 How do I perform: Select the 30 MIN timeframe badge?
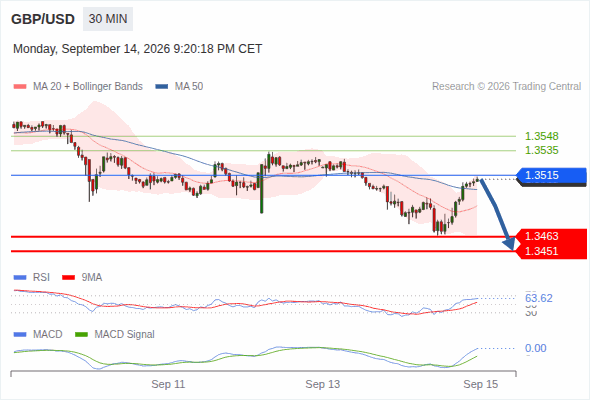(108, 19)
